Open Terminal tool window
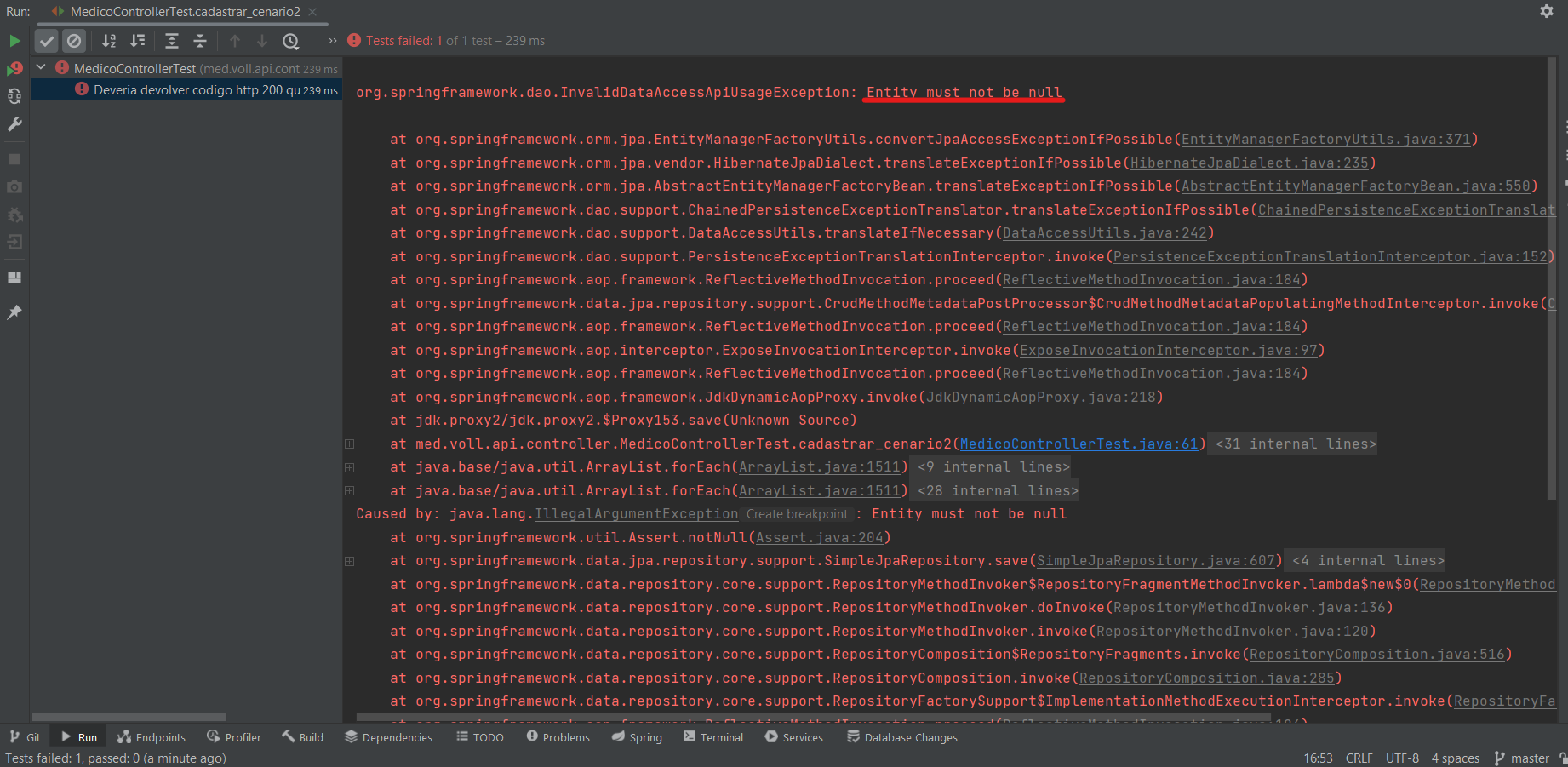The image size is (1568, 767). [713, 737]
